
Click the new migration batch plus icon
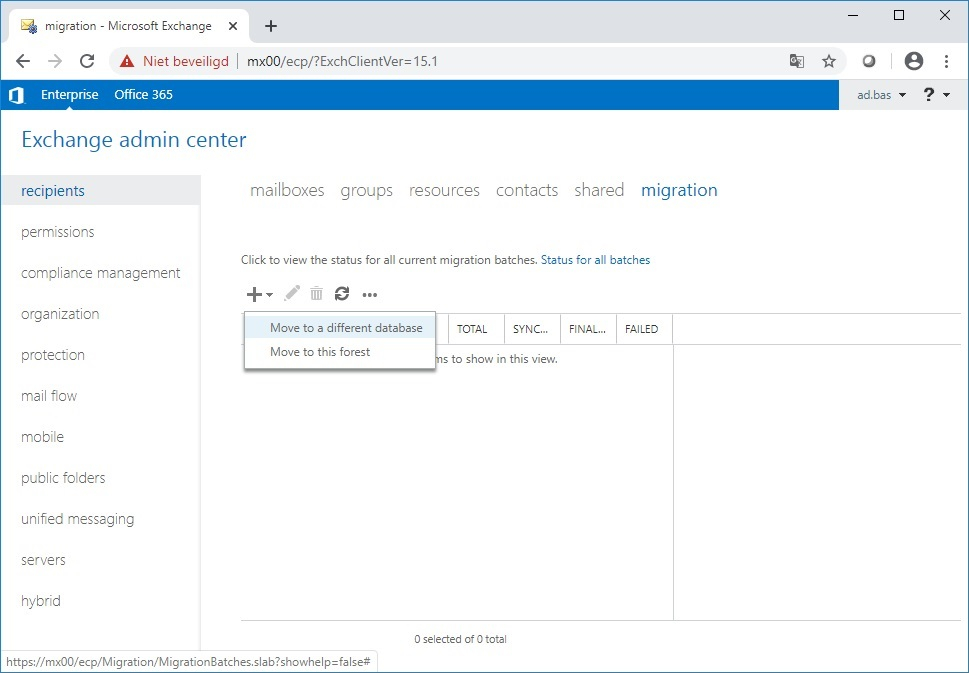point(255,294)
